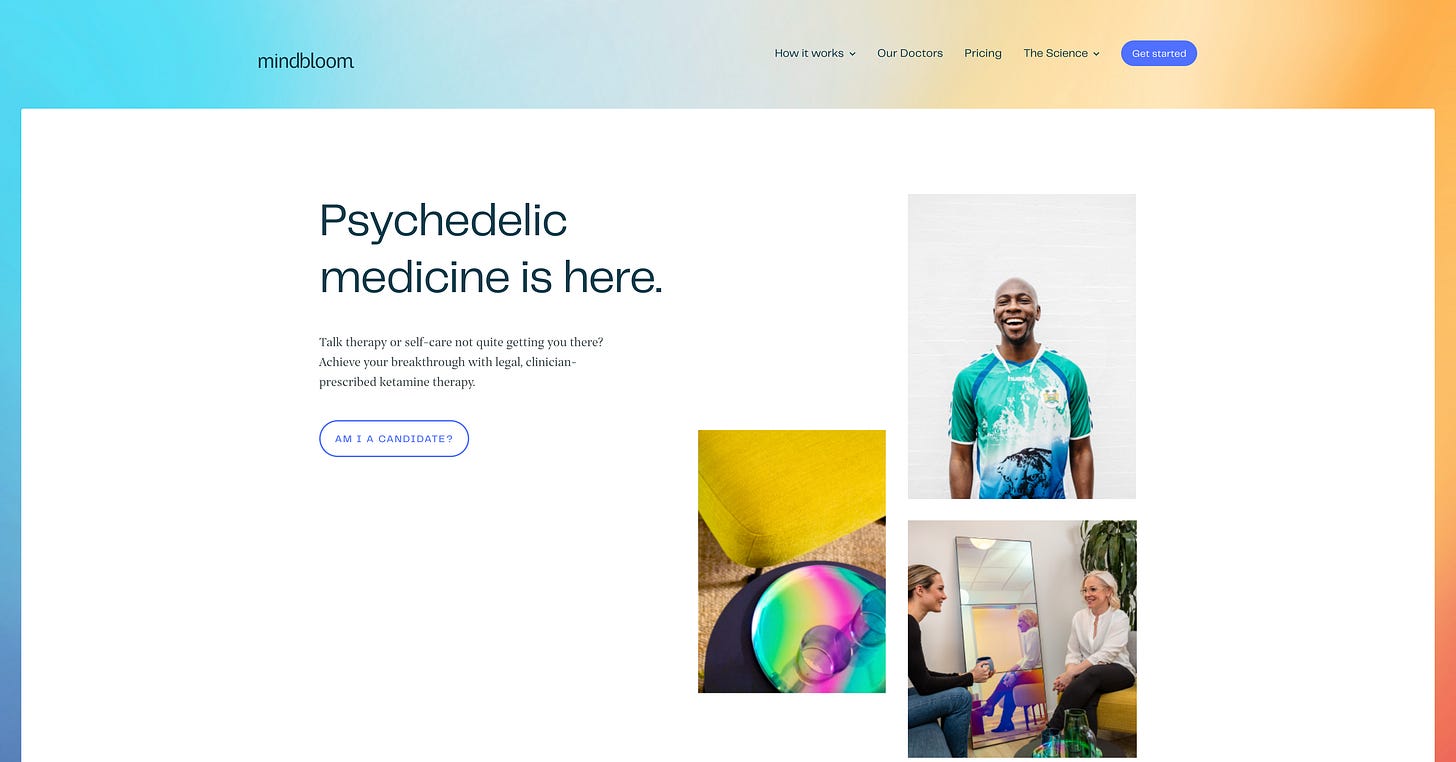1456x762 pixels.
Task: Click the iridescent rainbow disc in photo
Action: tap(818, 627)
